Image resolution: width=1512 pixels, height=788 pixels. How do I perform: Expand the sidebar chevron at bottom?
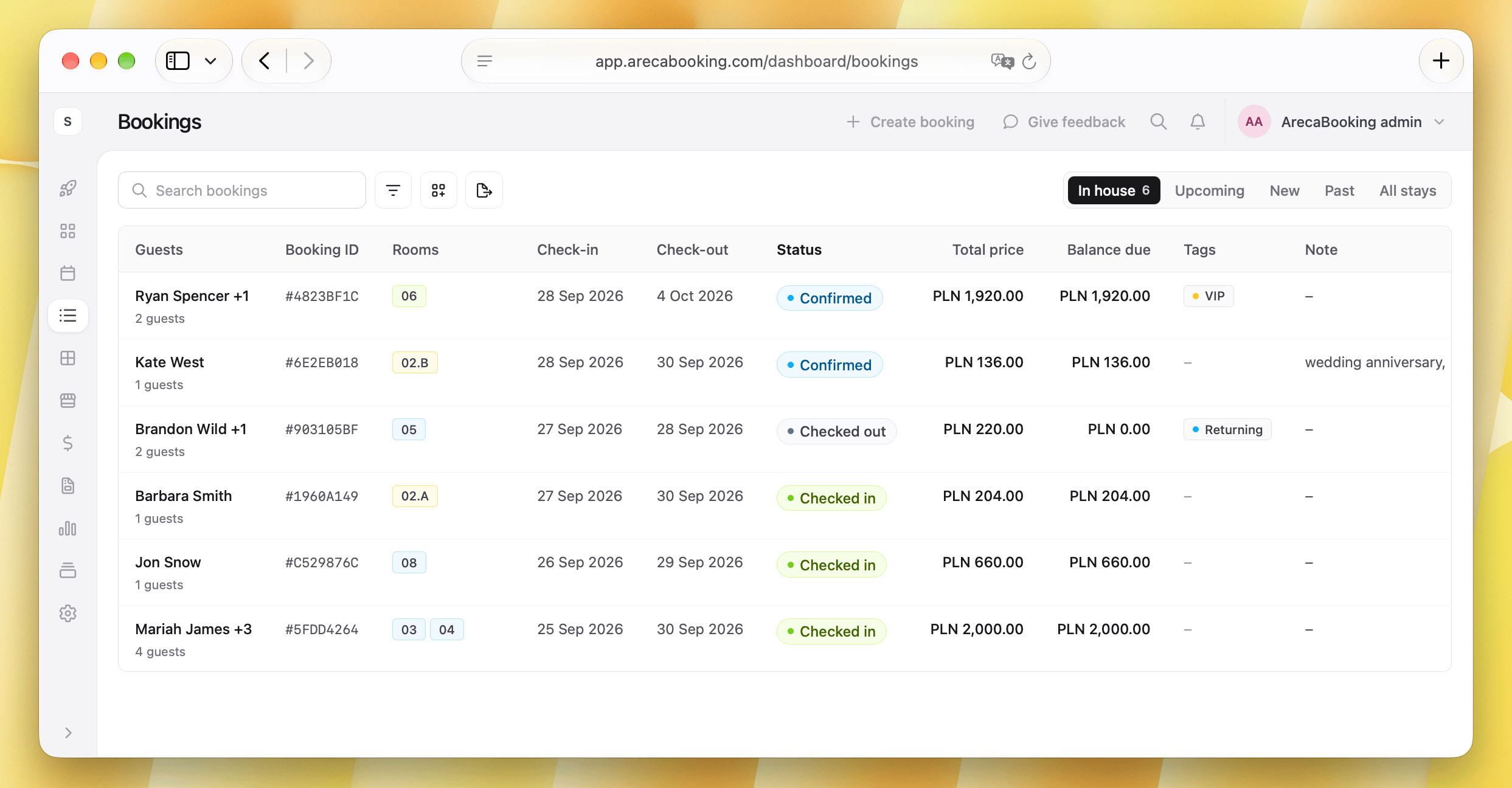(x=68, y=733)
